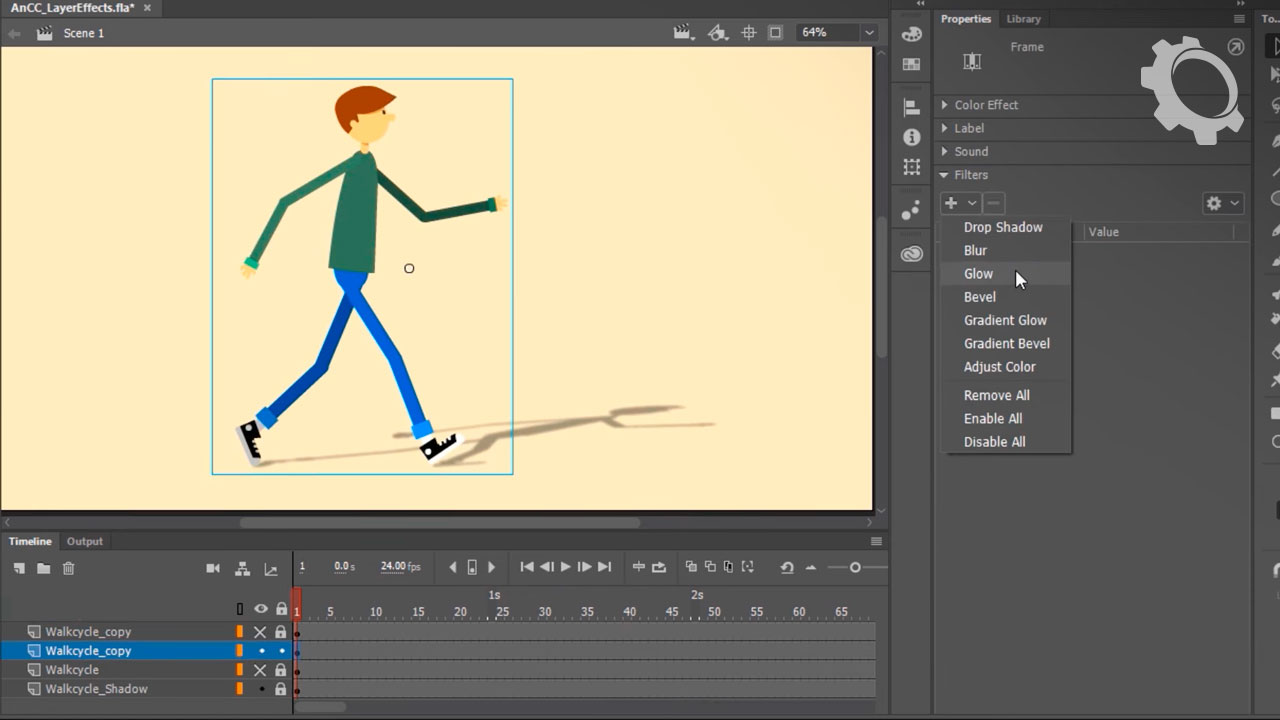Expand the Color Effect section
The image size is (1280, 720).
tap(985, 105)
